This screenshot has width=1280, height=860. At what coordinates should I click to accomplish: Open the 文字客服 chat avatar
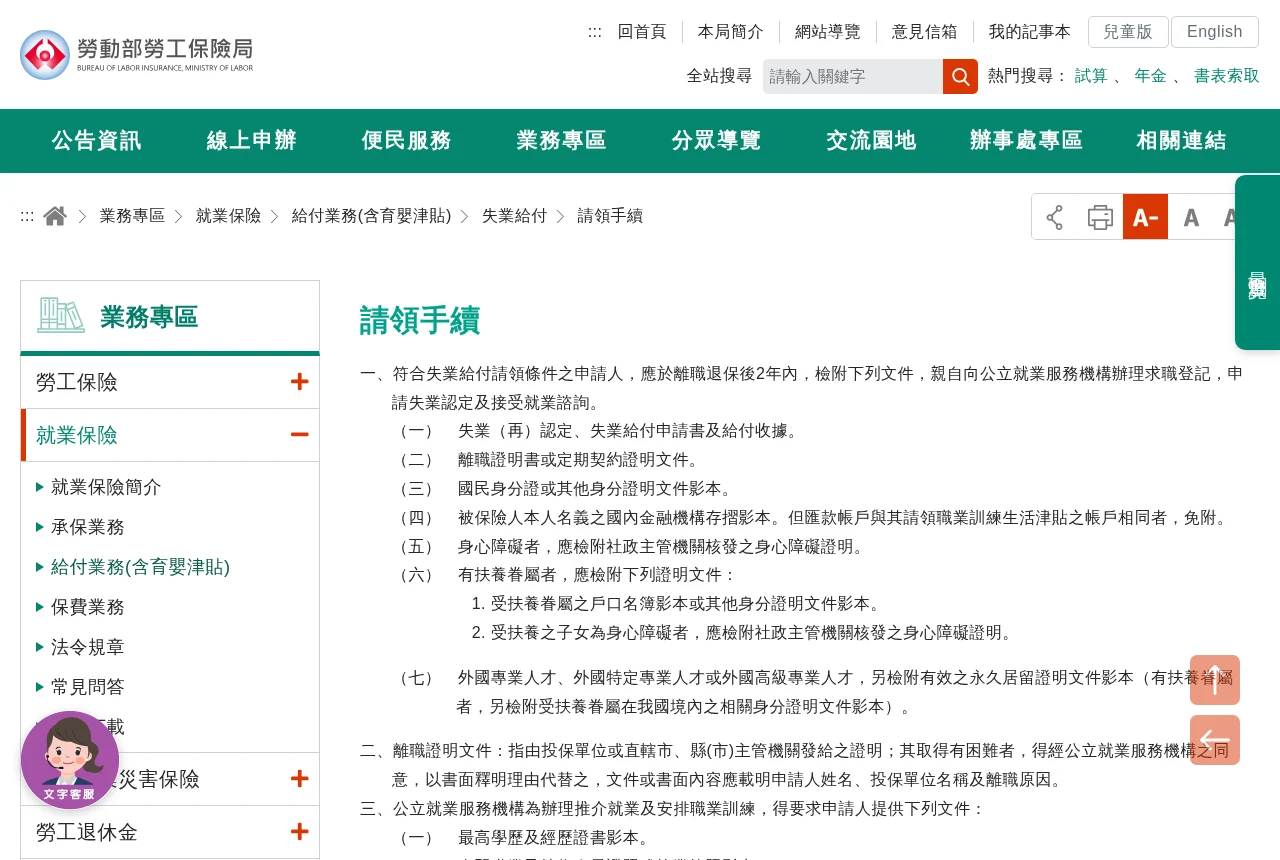(70, 760)
